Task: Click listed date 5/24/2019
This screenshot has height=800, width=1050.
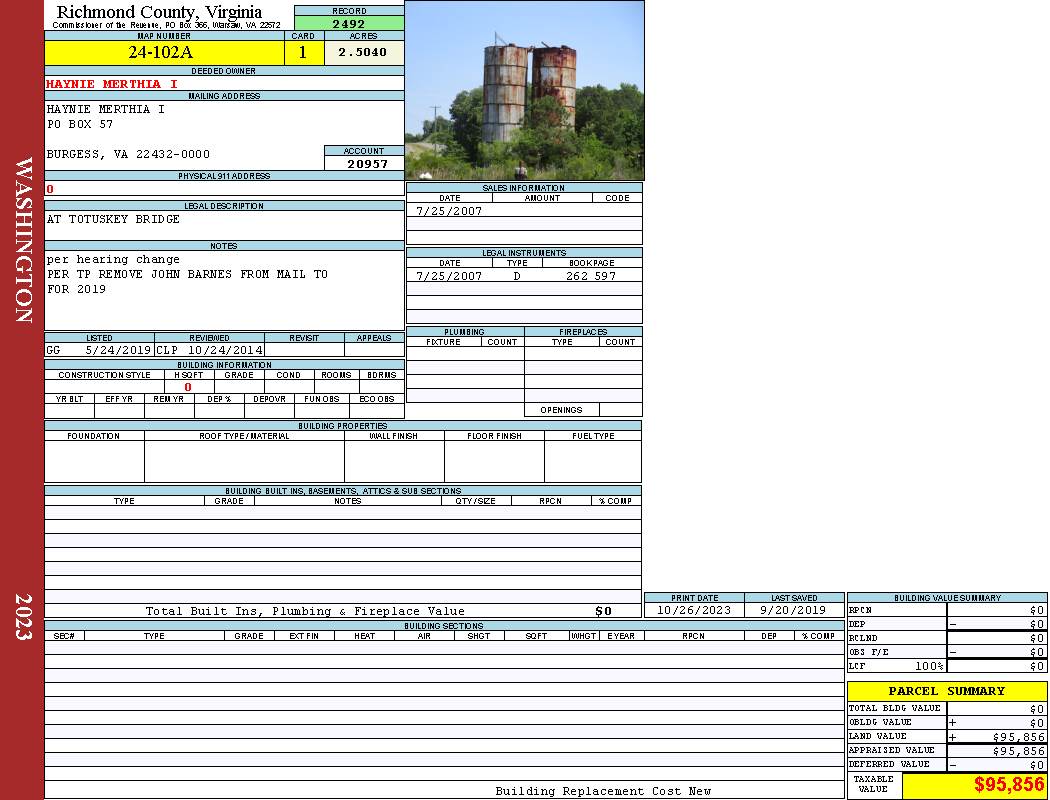Action: (x=118, y=350)
